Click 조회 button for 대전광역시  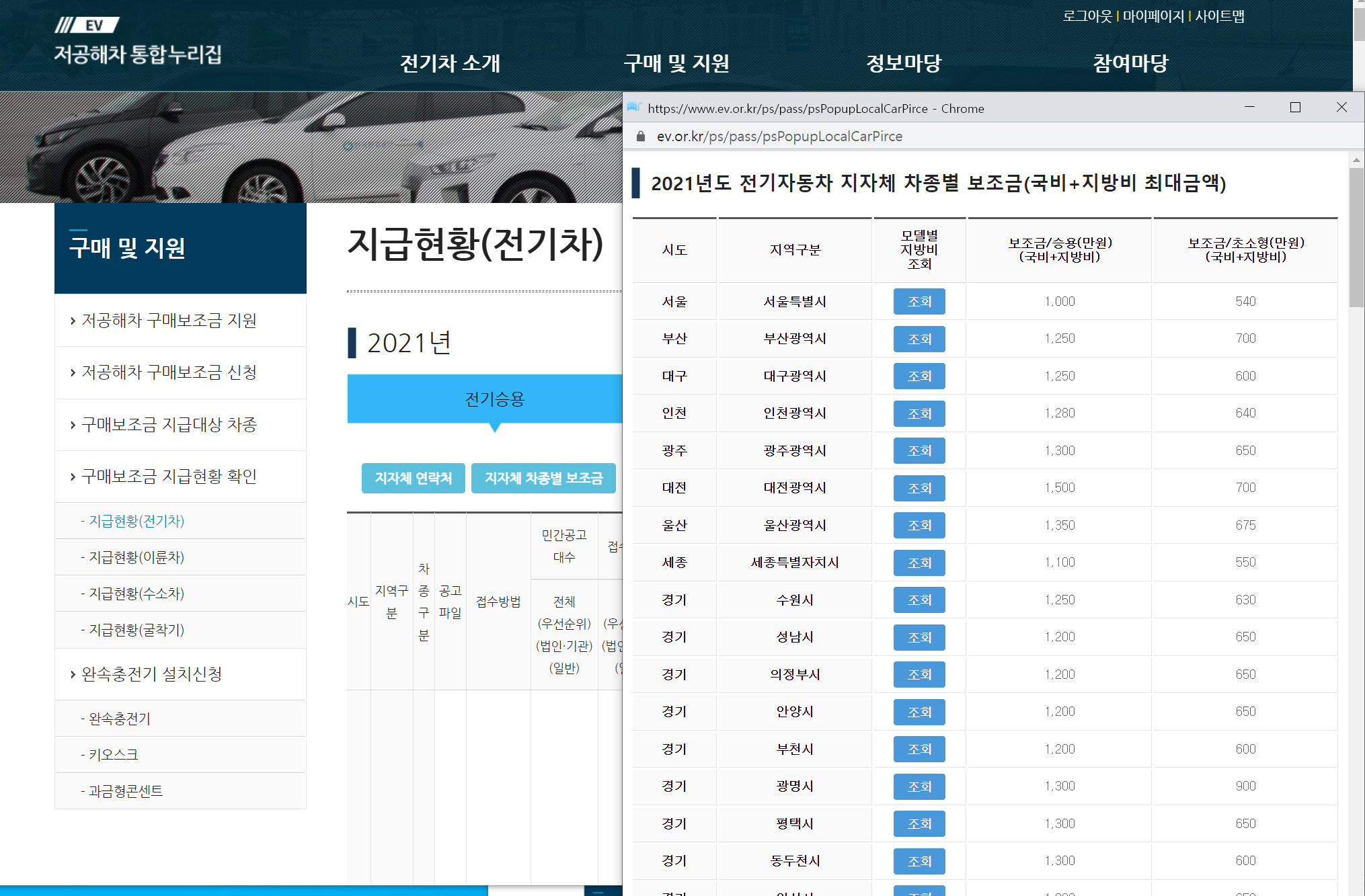point(919,488)
